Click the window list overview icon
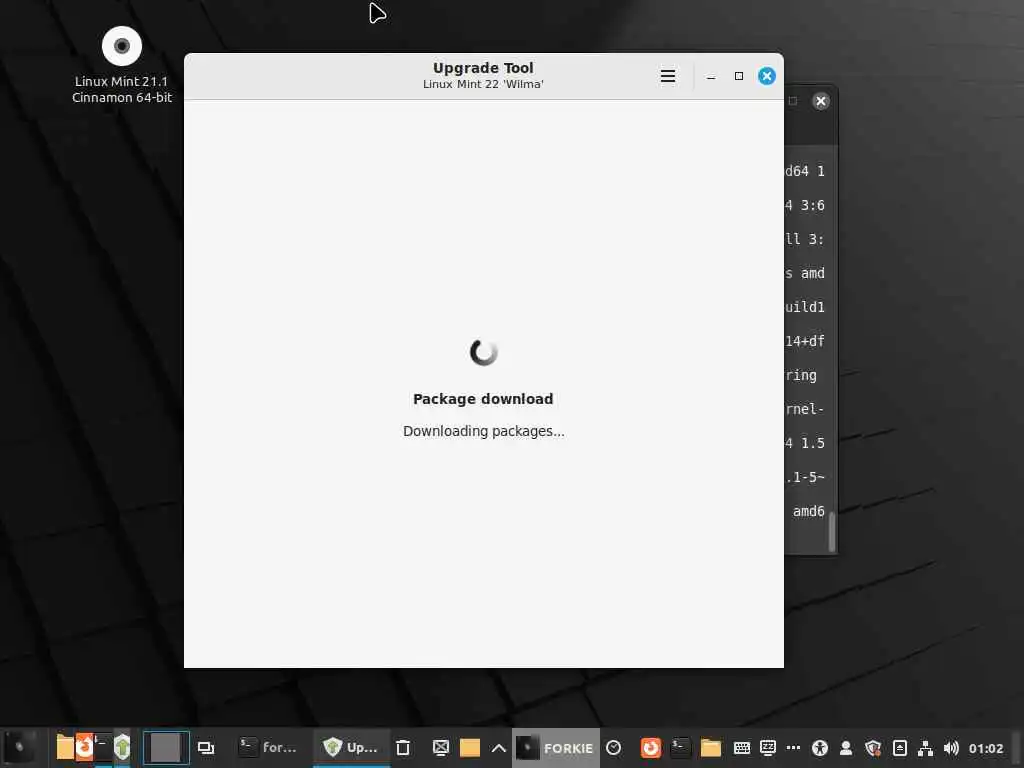The height and width of the screenshot is (768, 1024). tap(206, 748)
